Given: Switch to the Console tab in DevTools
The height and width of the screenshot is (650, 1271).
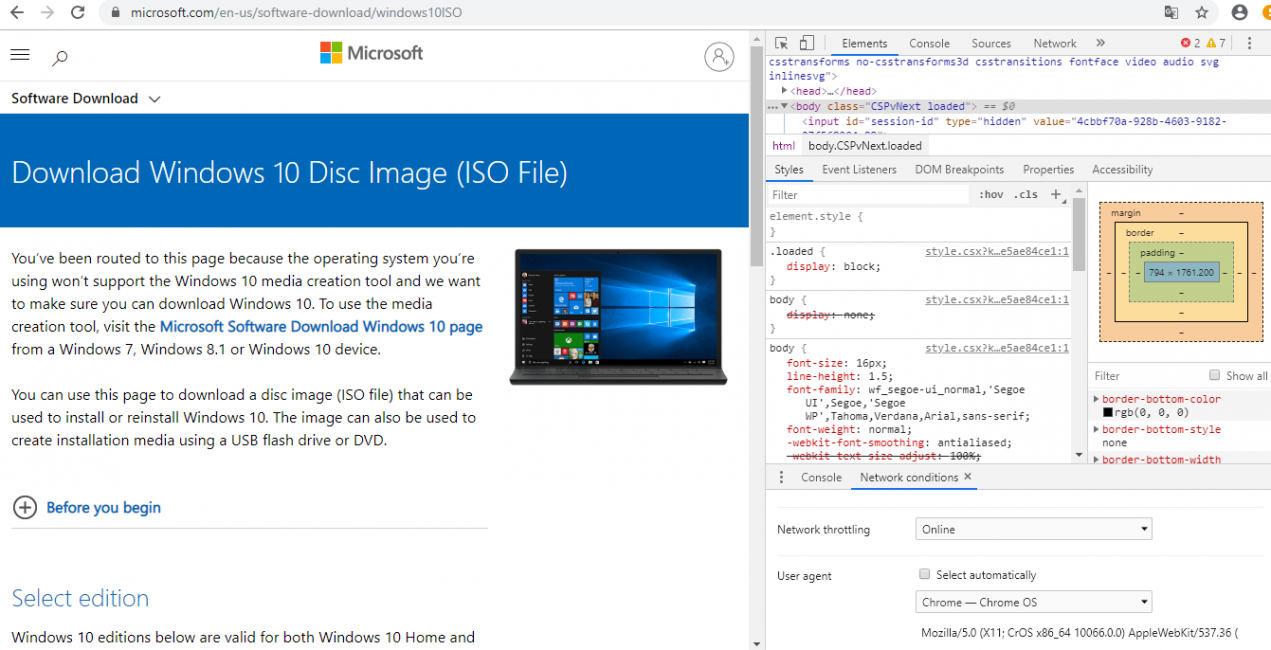Looking at the screenshot, I should (929, 43).
